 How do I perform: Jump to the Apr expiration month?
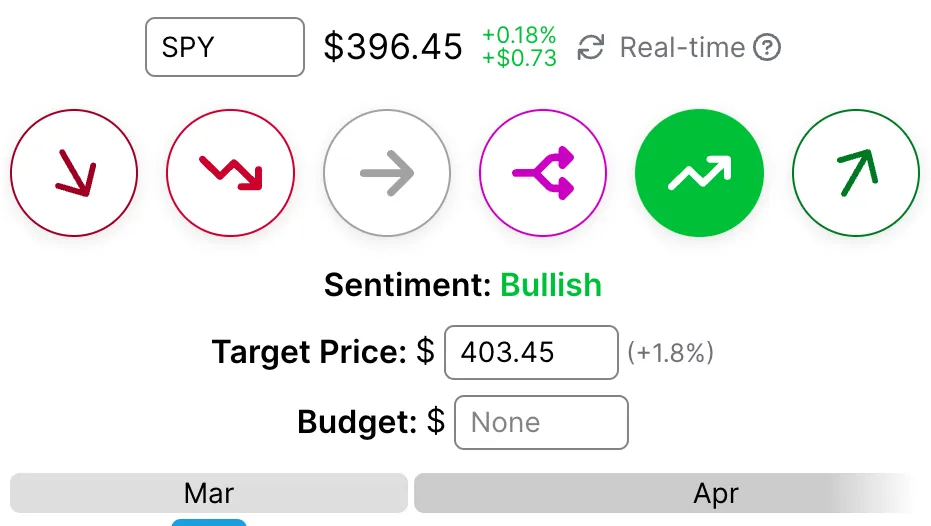716,493
